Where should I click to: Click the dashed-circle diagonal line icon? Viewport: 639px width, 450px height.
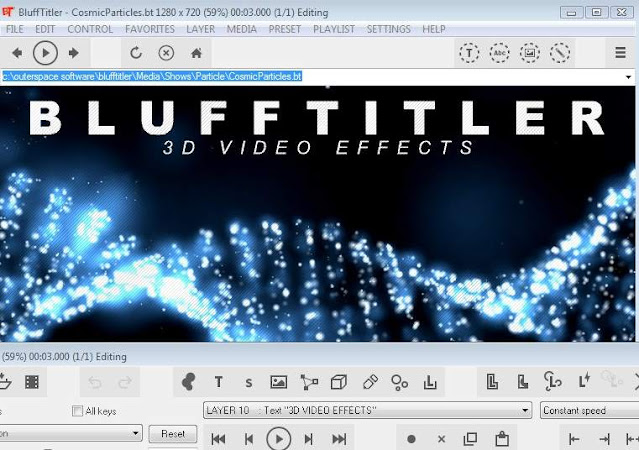[x=560, y=53]
